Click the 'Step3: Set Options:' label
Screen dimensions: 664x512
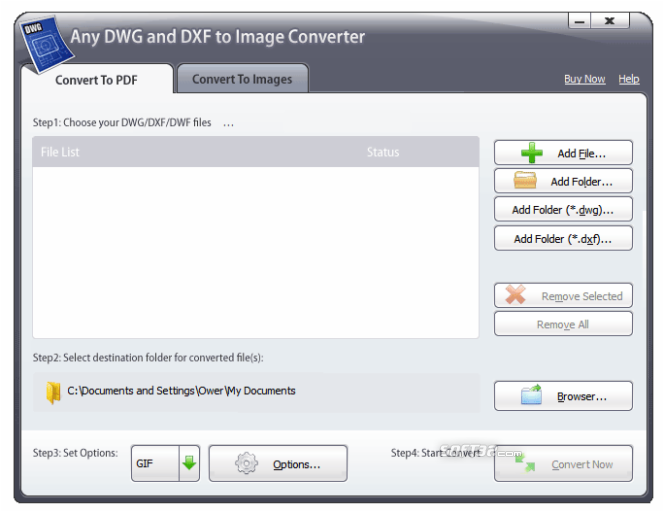75,453
